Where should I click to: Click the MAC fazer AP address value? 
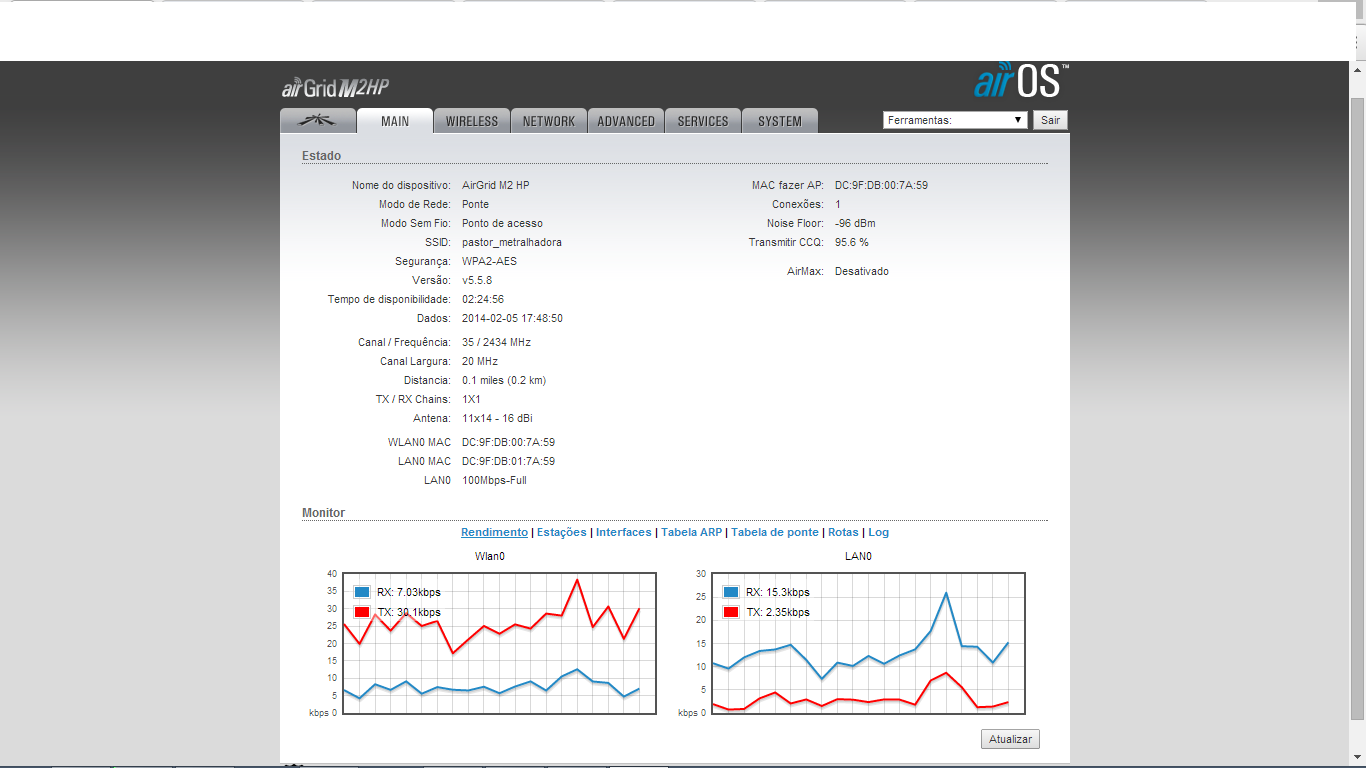point(882,185)
